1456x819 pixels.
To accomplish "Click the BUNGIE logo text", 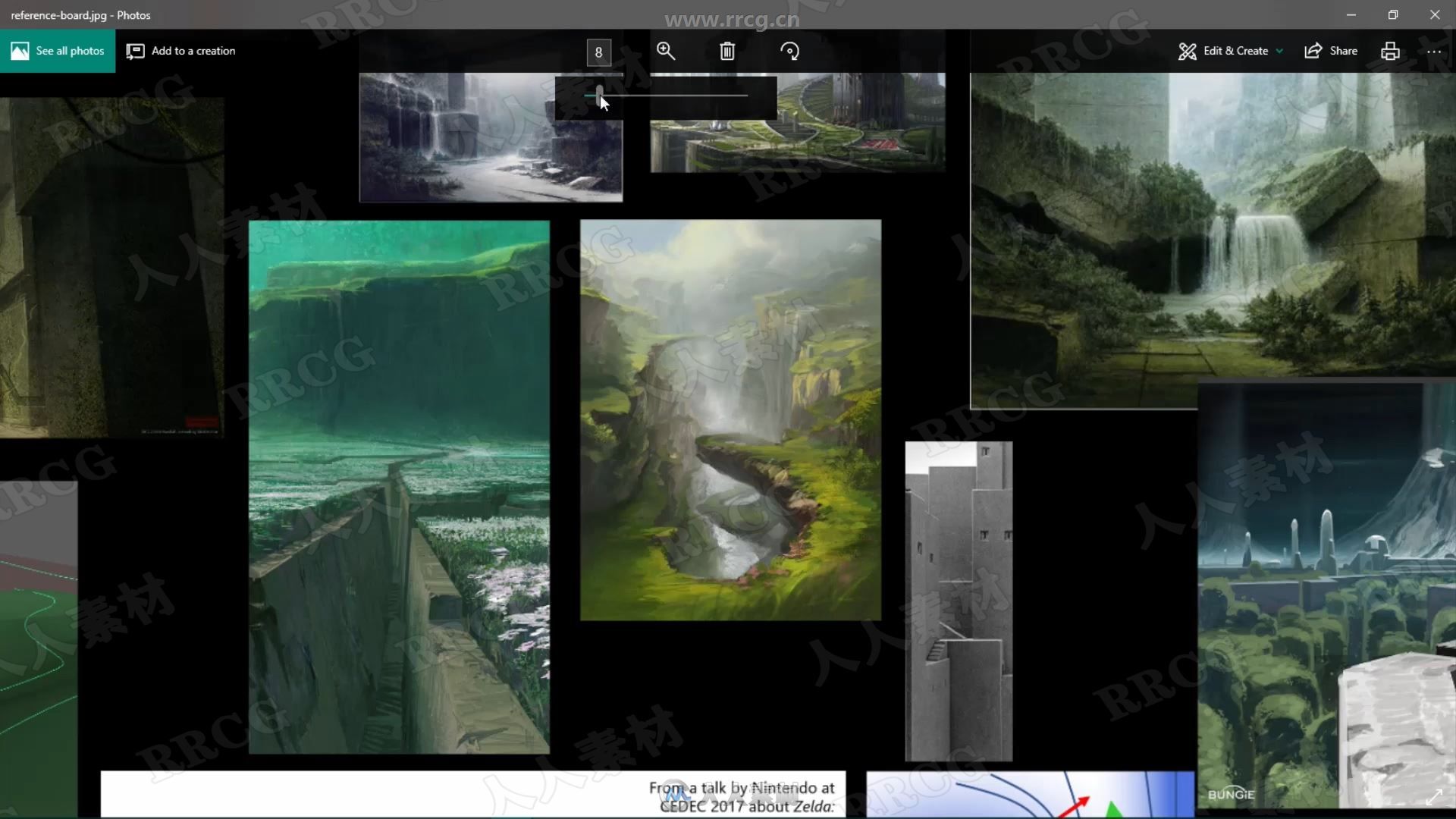I will [x=1231, y=794].
